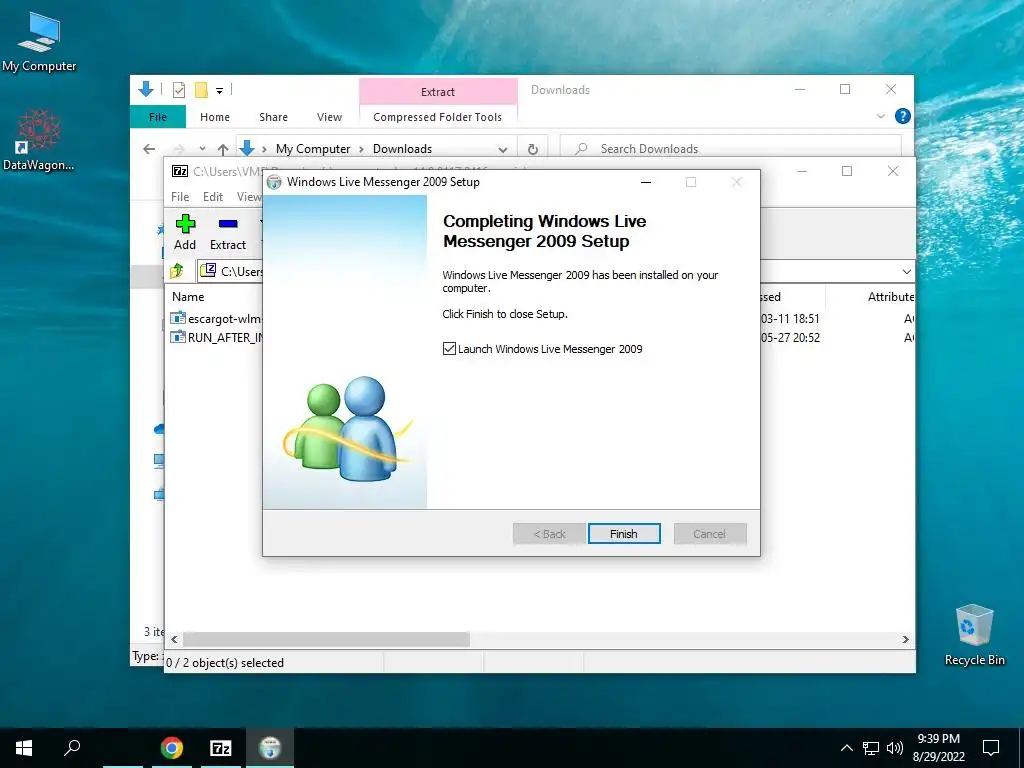Expand the Explorer address bar dropdown
This screenshot has width=1024, height=768.
click(x=503, y=150)
